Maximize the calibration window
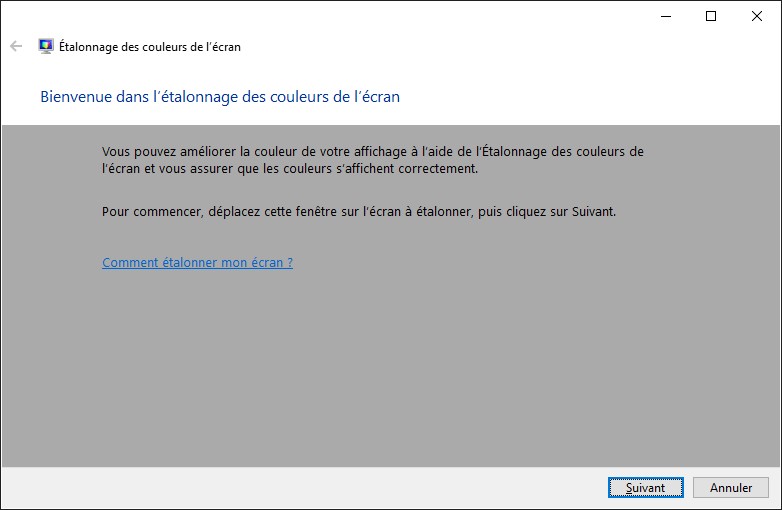The width and height of the screenshot is (782, 510). [x=711, y=16]
